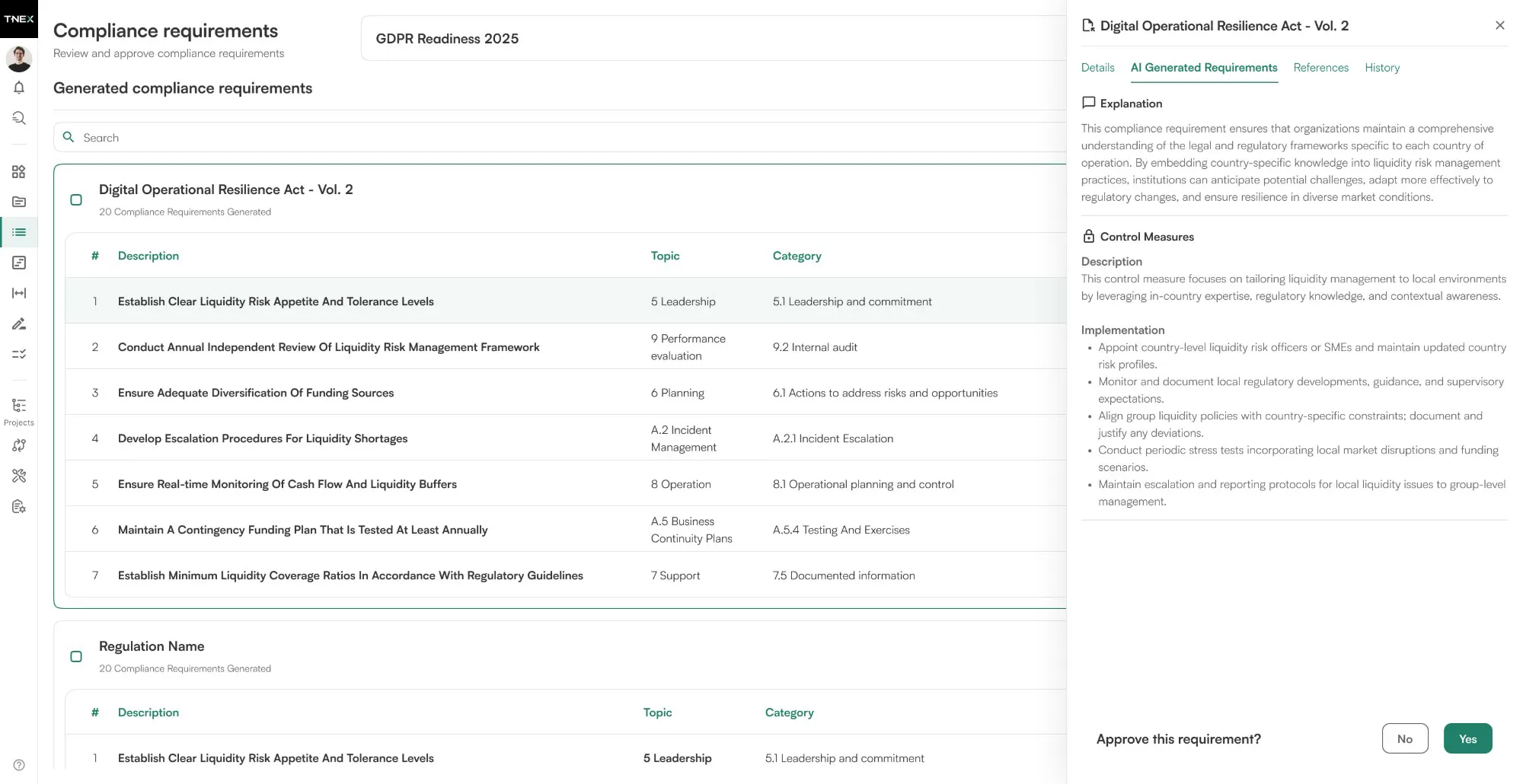
Task: Click the help question mark icon
Action: pos(19,765)
